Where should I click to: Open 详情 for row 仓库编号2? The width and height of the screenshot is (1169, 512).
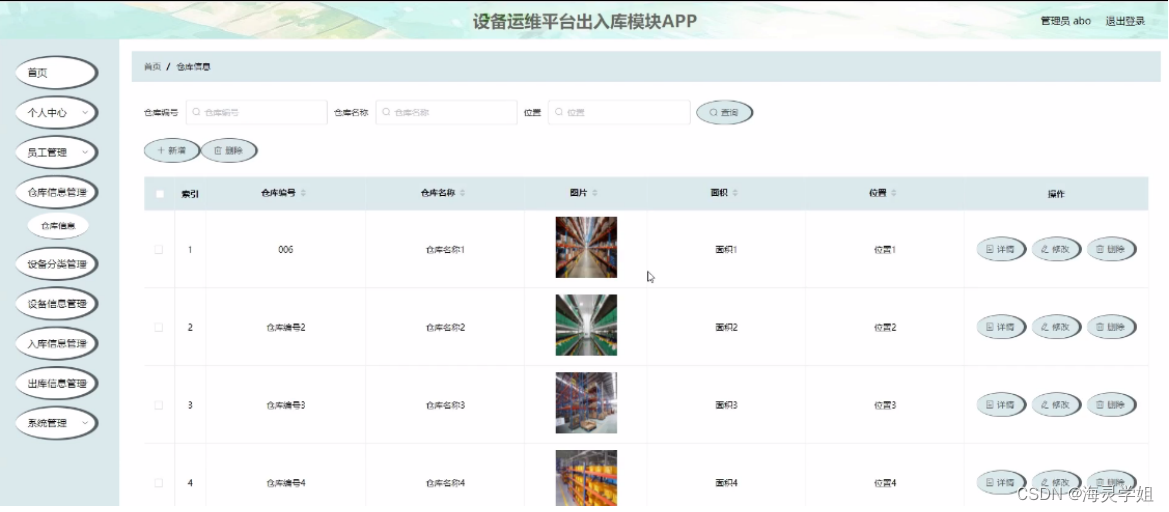pos(1001,327)
